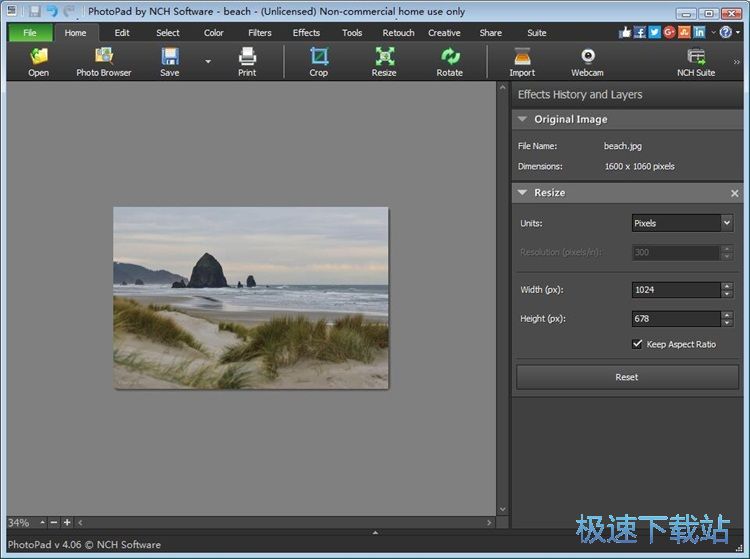Open the Units dropdown showing Pixels
The image size is (750, 559).
point(682,223)
